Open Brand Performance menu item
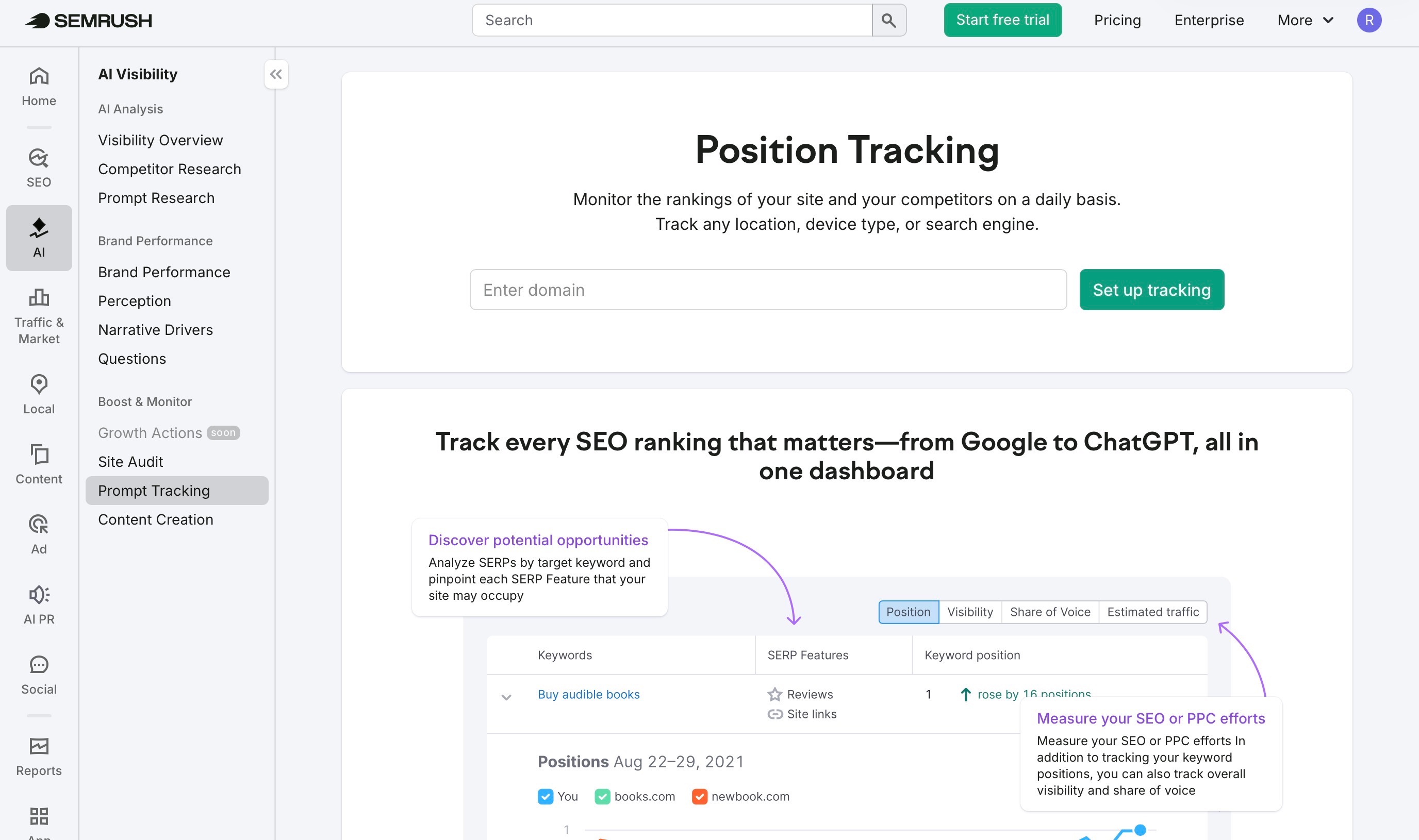1419x840 pixels. [x=164, y=272]
